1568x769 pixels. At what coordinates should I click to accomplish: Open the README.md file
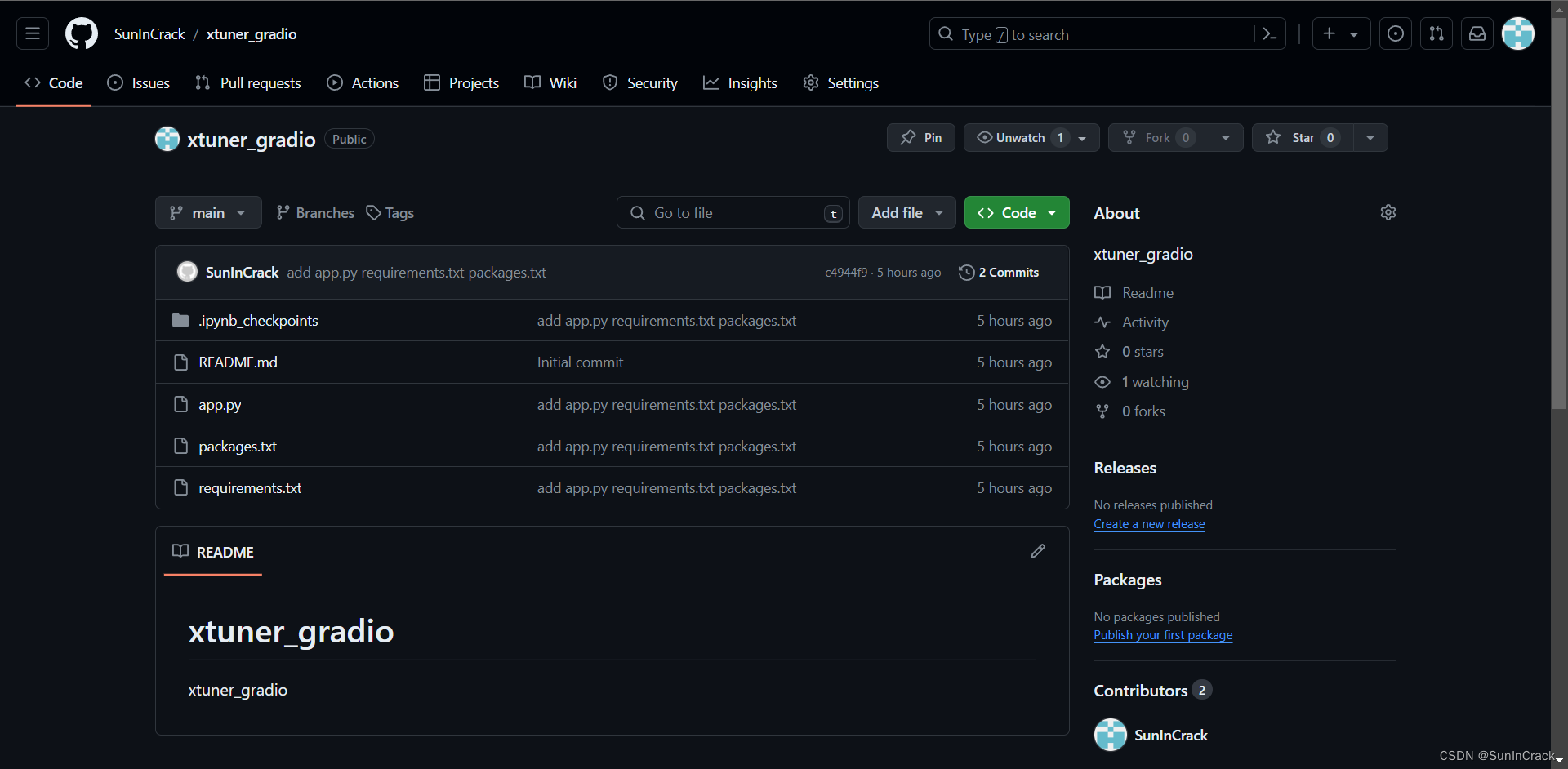tap(238, 362)
